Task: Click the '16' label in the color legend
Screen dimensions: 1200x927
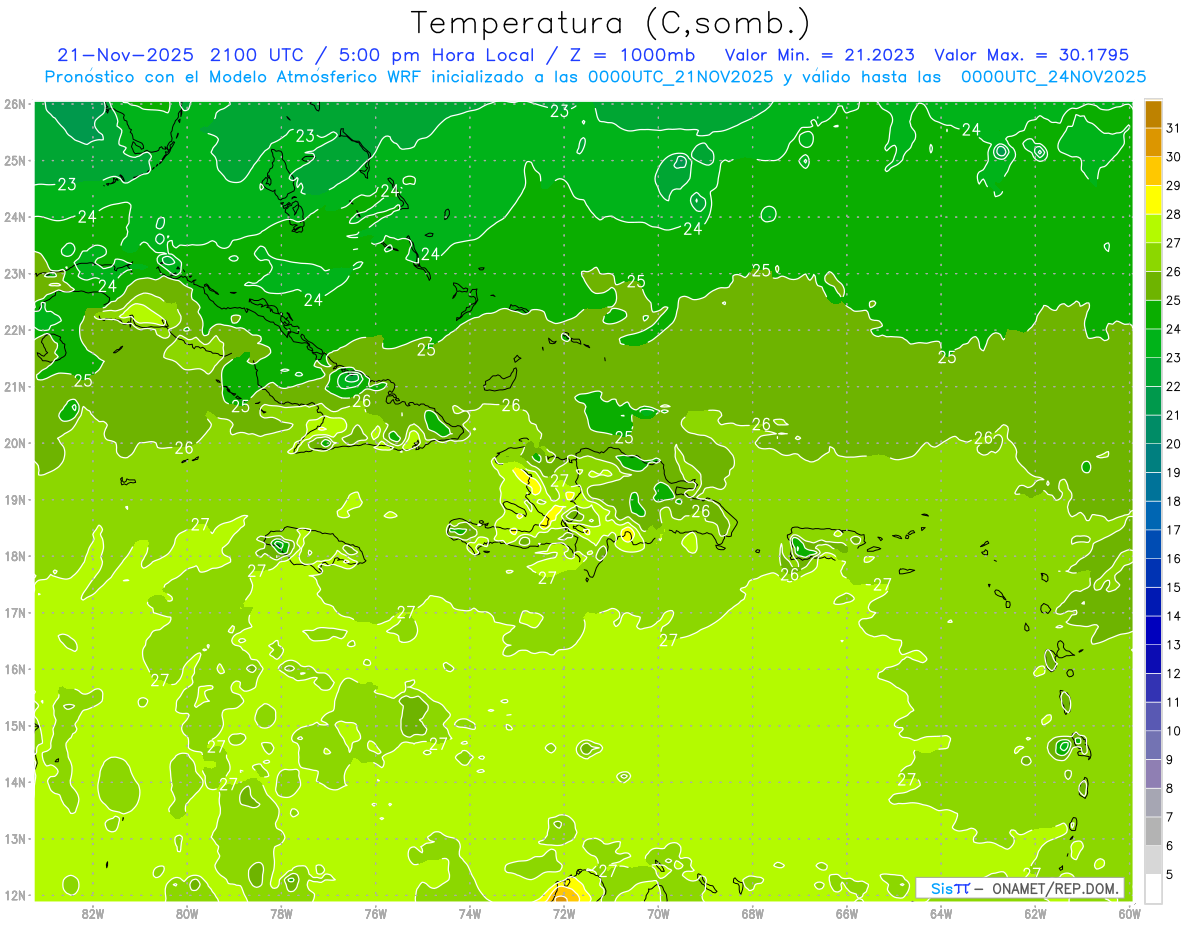Action: tap(1174, 559)
